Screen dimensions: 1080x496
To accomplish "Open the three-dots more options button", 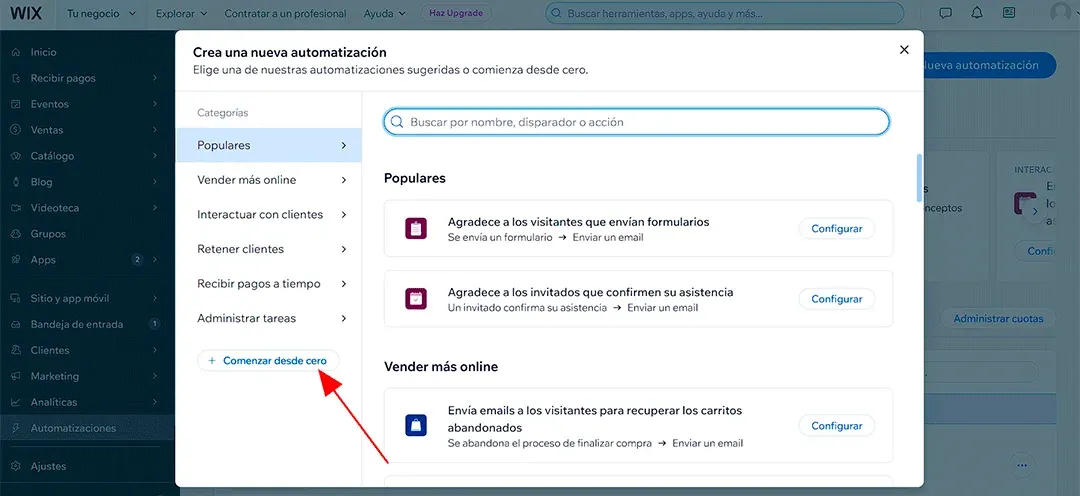I will (1023, 465).
